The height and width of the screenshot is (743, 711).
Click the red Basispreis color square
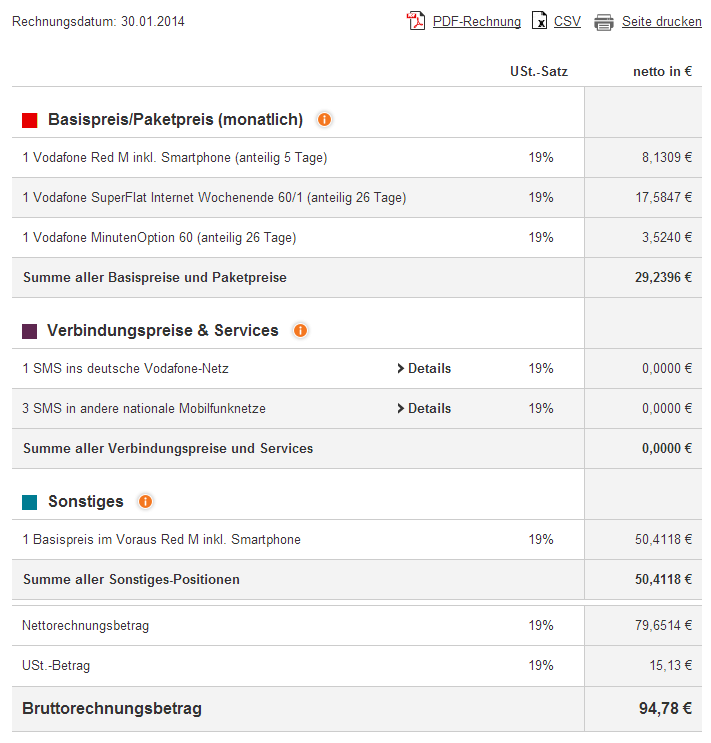(30, 121)
